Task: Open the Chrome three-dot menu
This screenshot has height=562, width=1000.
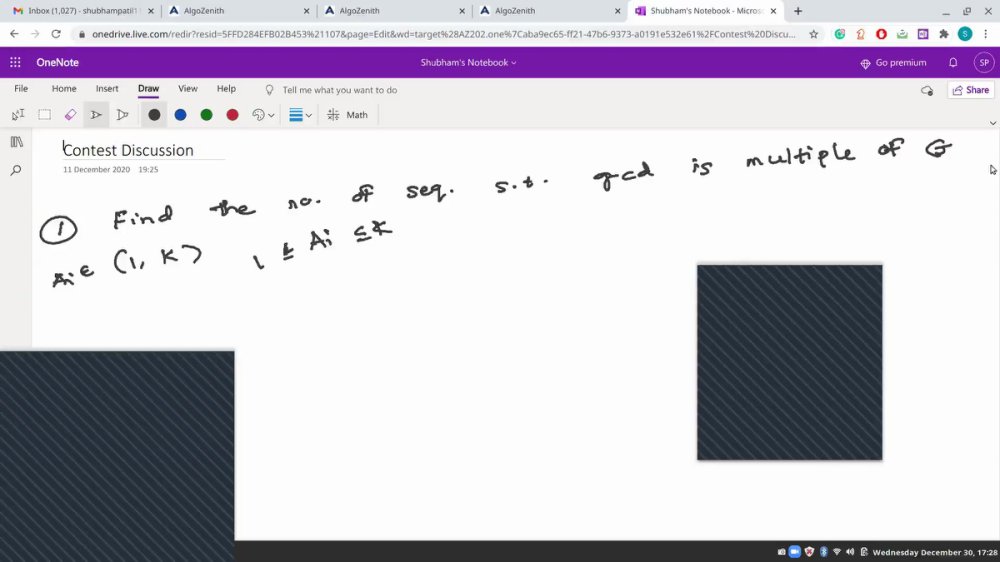Action: (x=986, y=34)
